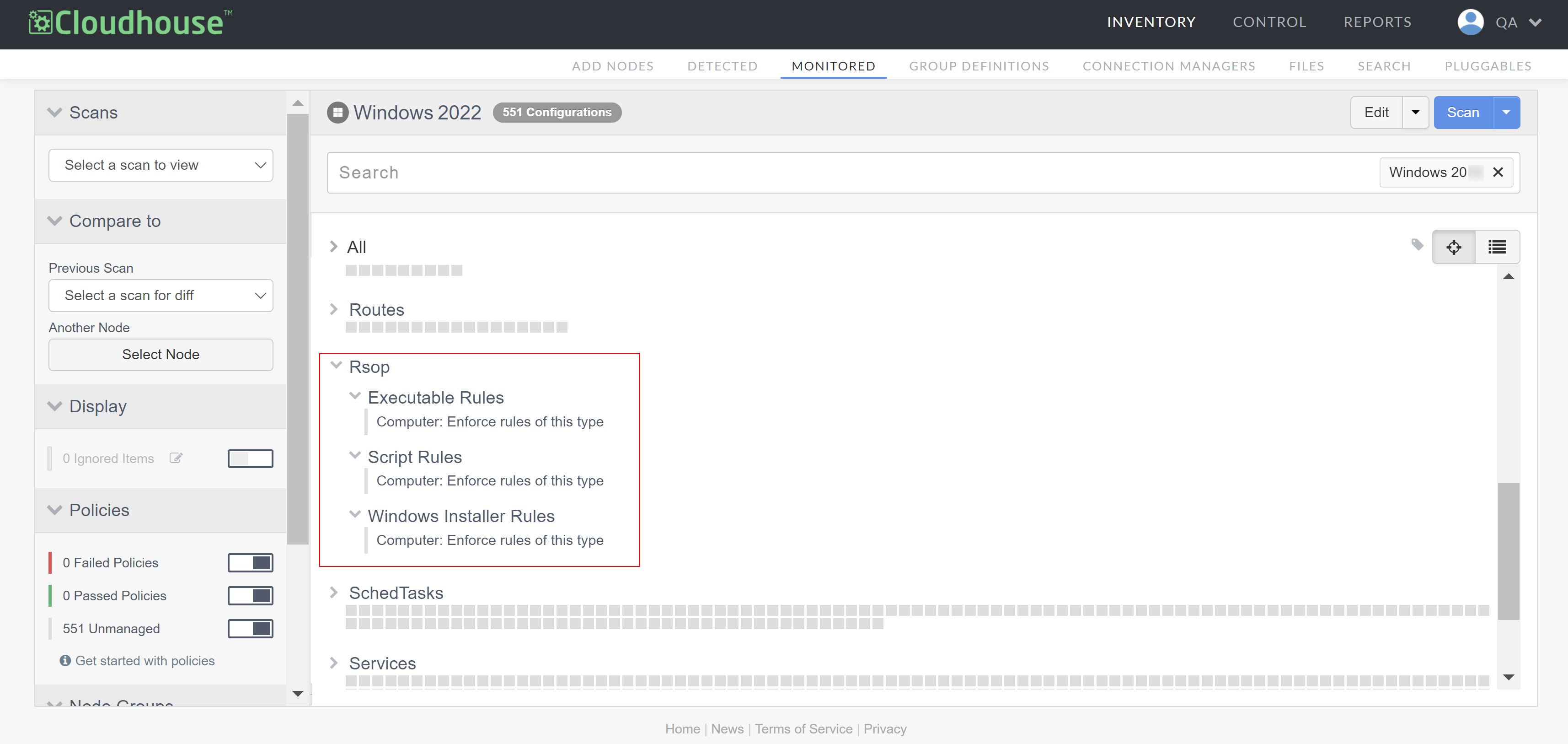Collapse the Rsop group
The height and width of the screenshot is (744, 1568).
click(336, 365)
